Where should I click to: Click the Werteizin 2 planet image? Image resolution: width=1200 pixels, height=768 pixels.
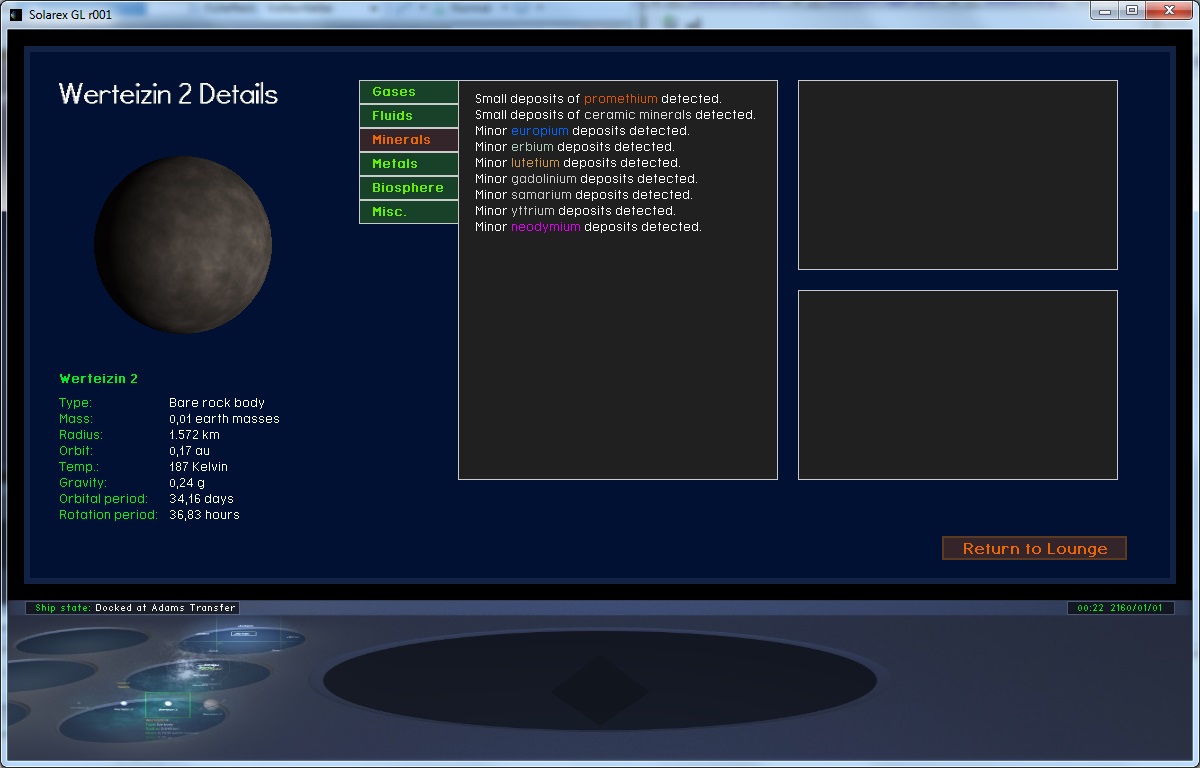pos(183,244)
